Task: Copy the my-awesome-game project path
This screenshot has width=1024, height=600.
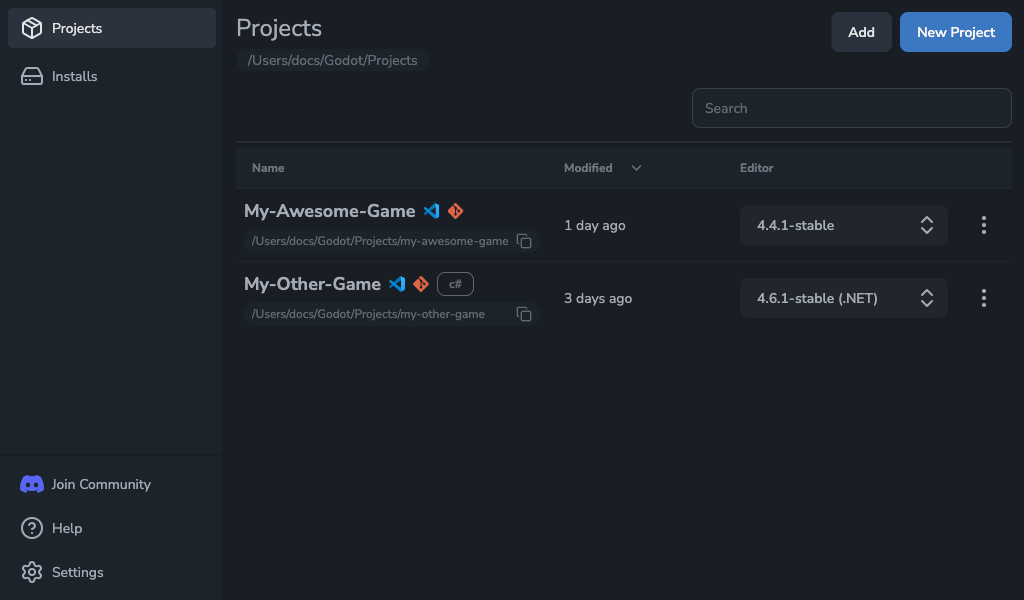Action: (524, 241)
